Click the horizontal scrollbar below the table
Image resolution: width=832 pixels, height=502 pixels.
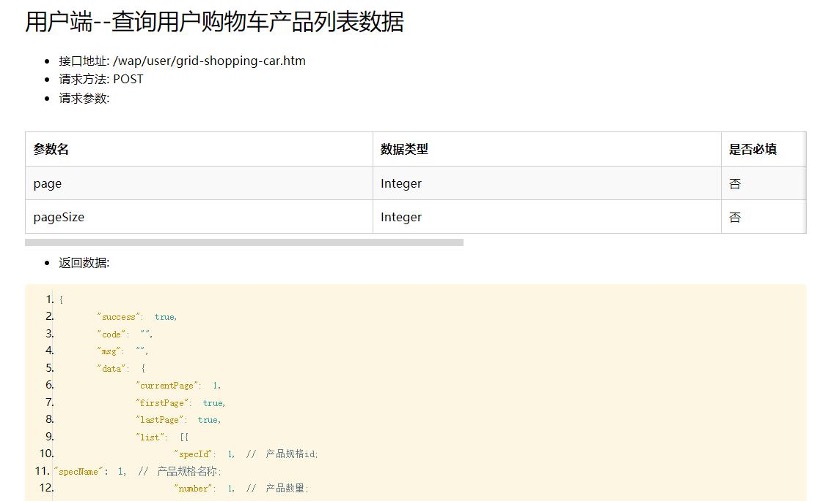pyautogui.click(x=244, y=242)
